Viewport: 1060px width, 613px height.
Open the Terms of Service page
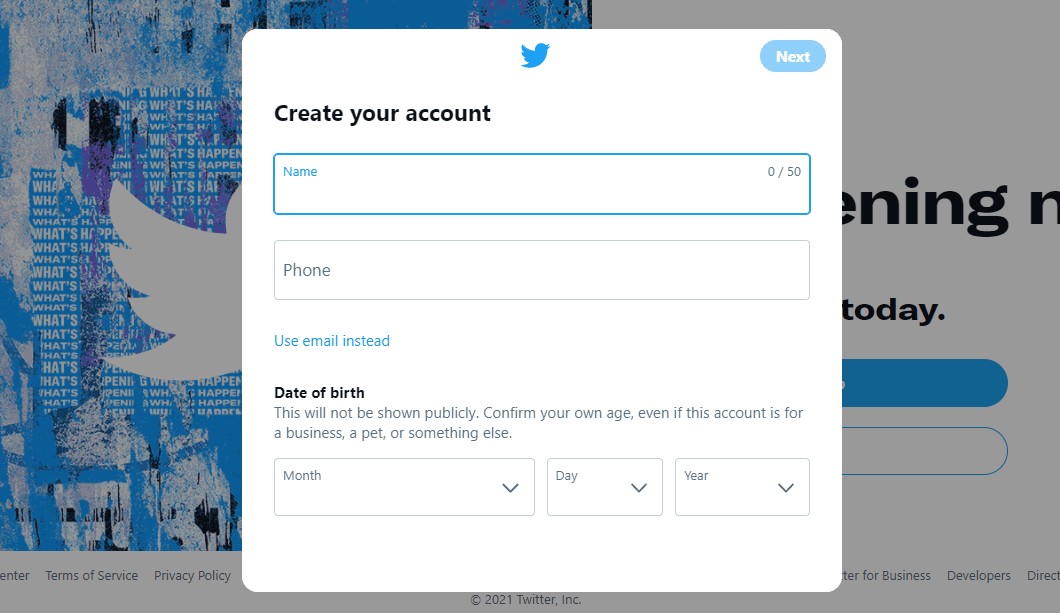(x=91, y=575)
